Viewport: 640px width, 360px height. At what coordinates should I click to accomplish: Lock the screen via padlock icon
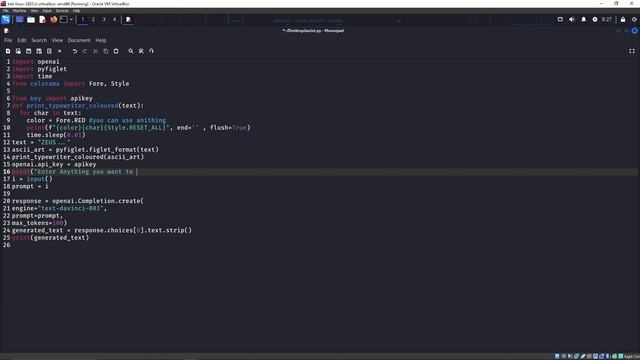point(623,19)
